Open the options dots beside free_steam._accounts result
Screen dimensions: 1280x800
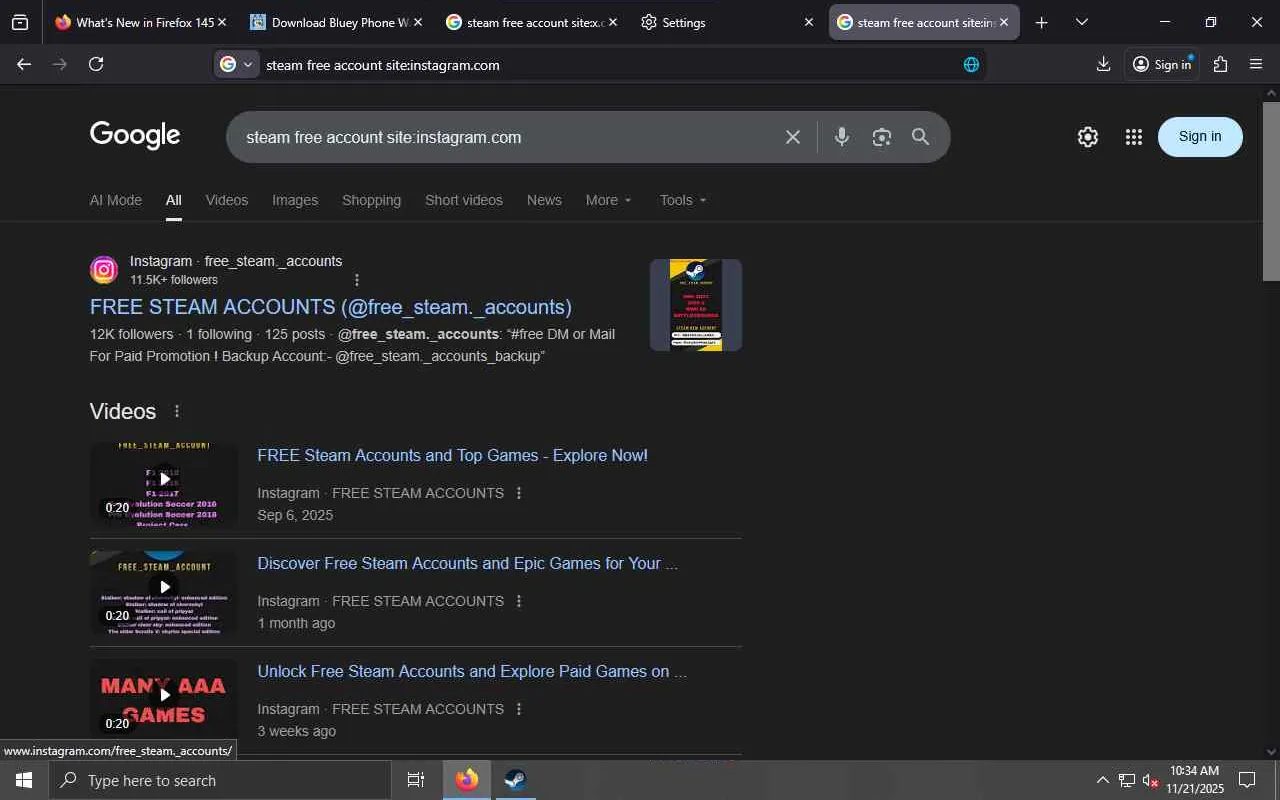(357, 280)
